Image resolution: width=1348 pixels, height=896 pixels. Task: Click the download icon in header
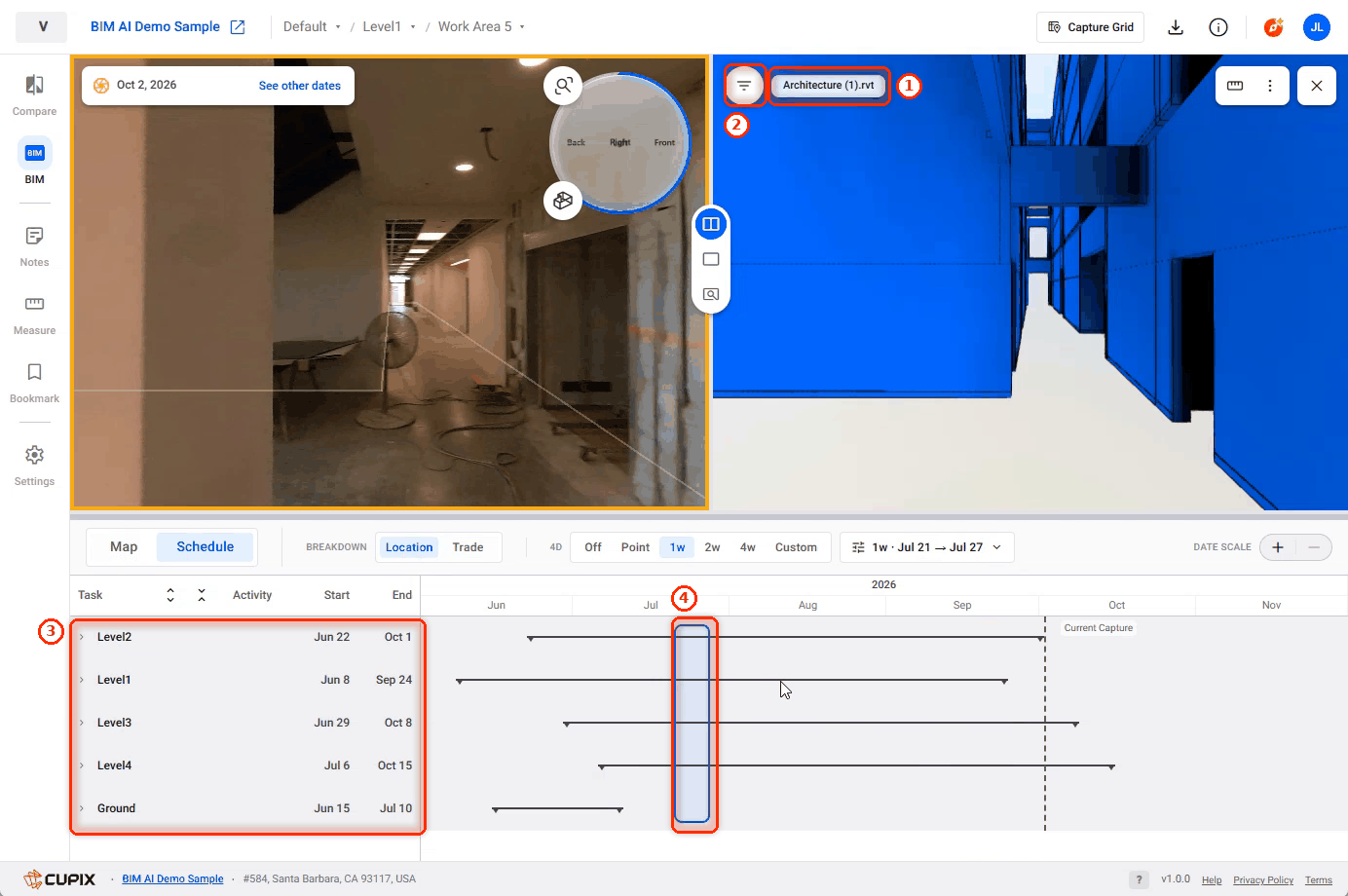coord(1176,27)
